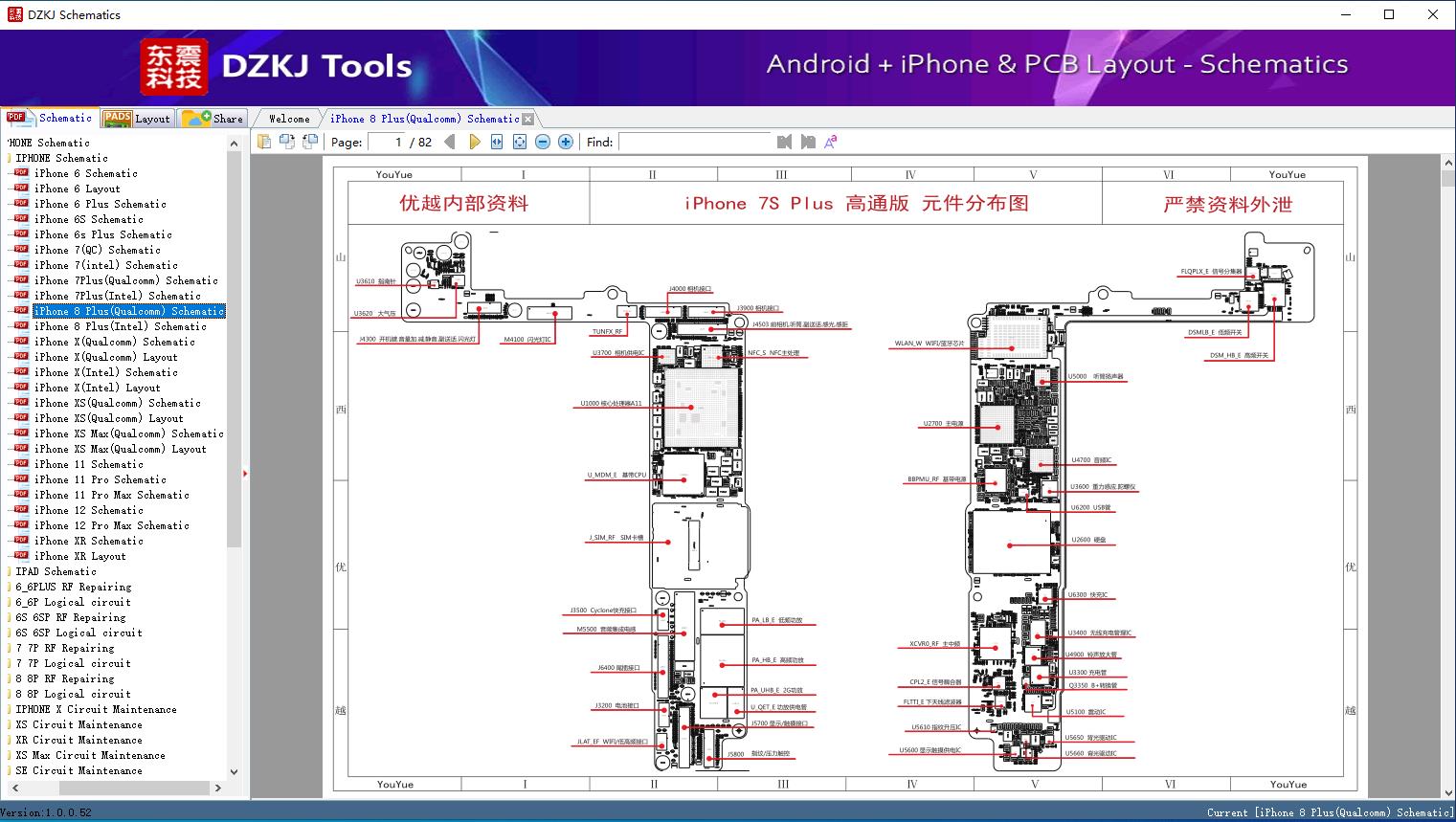Collapse the sidebar with the red arrow
This screenshot has height=822, width=1456.
point(245,473)
